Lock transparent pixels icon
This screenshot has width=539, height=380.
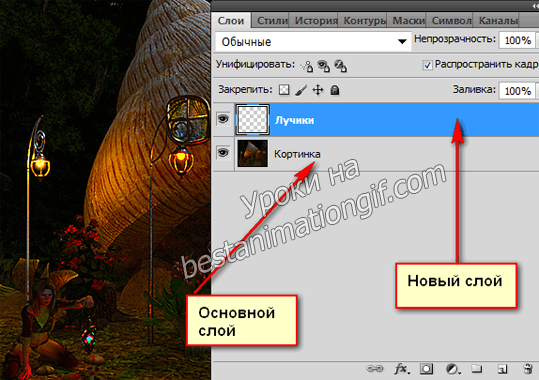(284, 90)
